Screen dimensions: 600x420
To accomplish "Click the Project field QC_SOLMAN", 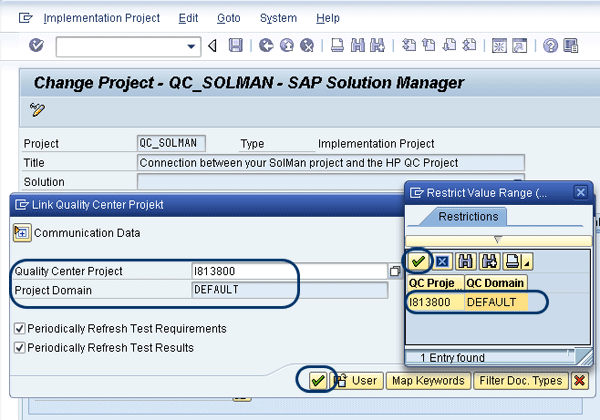I will pos(171,143).
